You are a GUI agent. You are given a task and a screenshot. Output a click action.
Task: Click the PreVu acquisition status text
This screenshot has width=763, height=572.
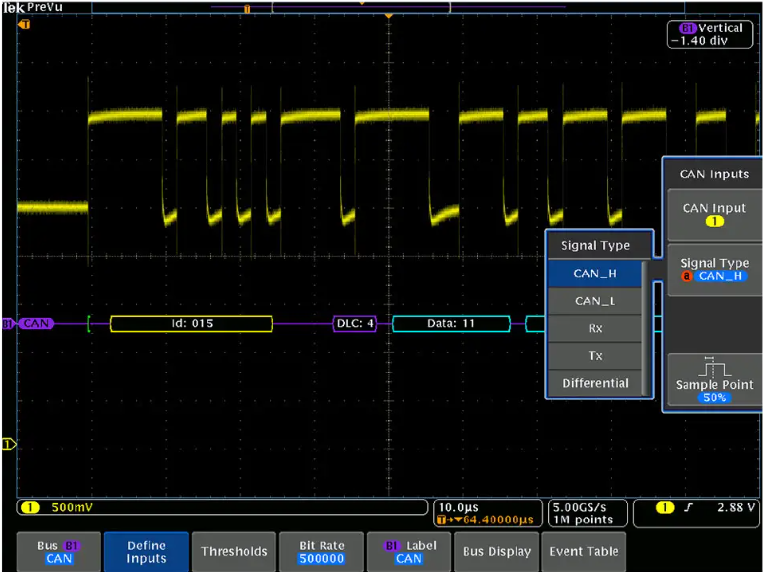45,7
